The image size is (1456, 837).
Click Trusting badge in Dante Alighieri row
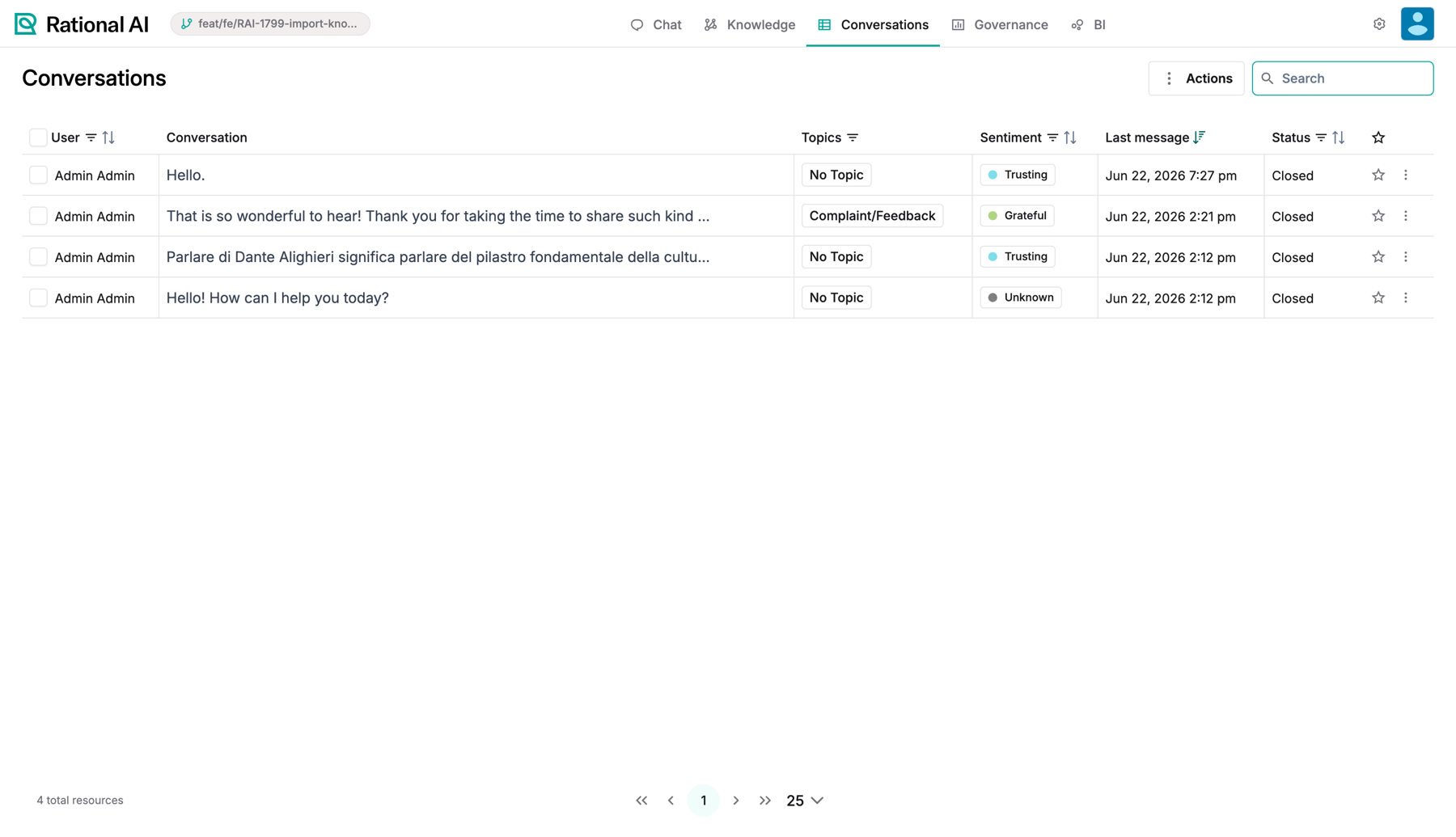click(1018, 256)
